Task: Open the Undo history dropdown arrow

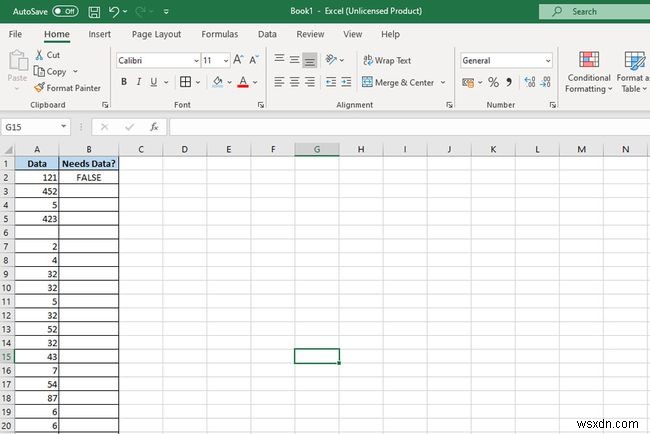Action: pyautogui.click(x=125, y=12)
